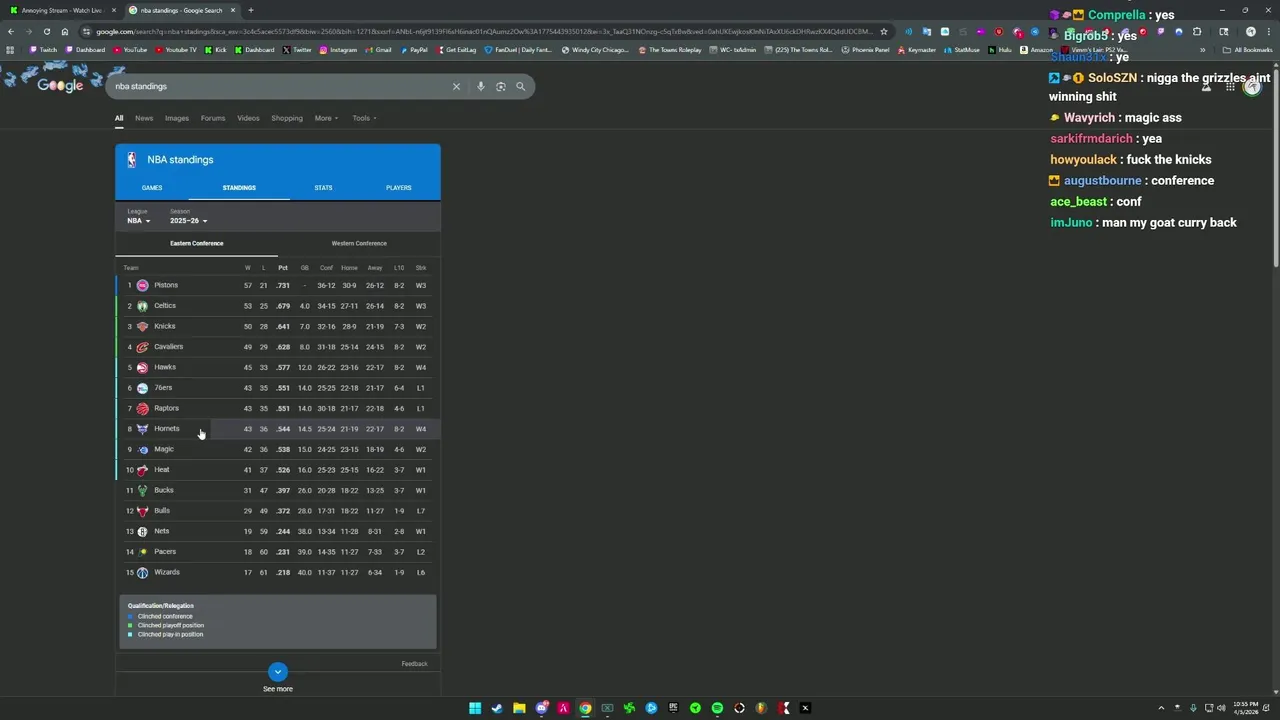This screenshot has width=1280, height=720.
Task: Open Windows Start menu
Action: point(475,708)
